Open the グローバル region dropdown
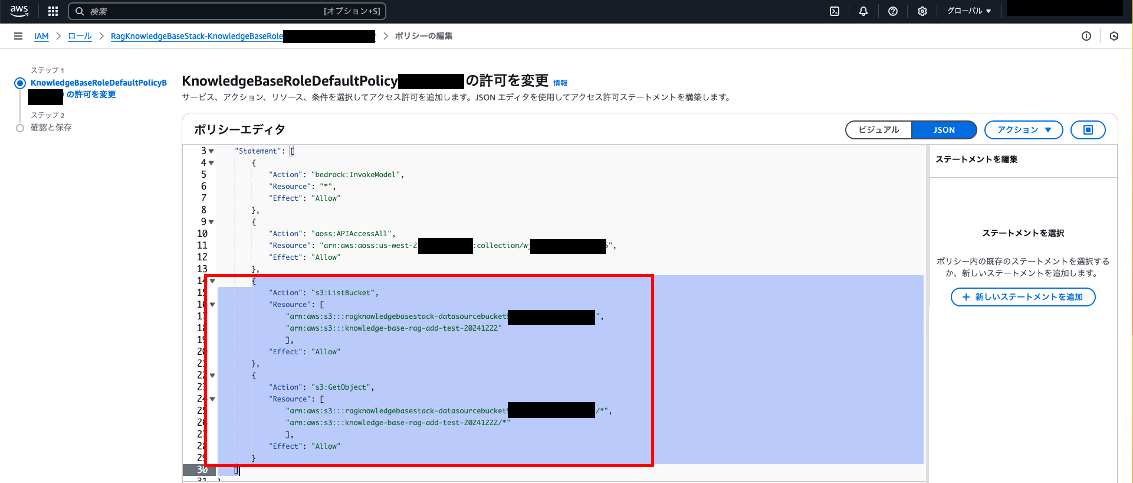 [969, 12]
